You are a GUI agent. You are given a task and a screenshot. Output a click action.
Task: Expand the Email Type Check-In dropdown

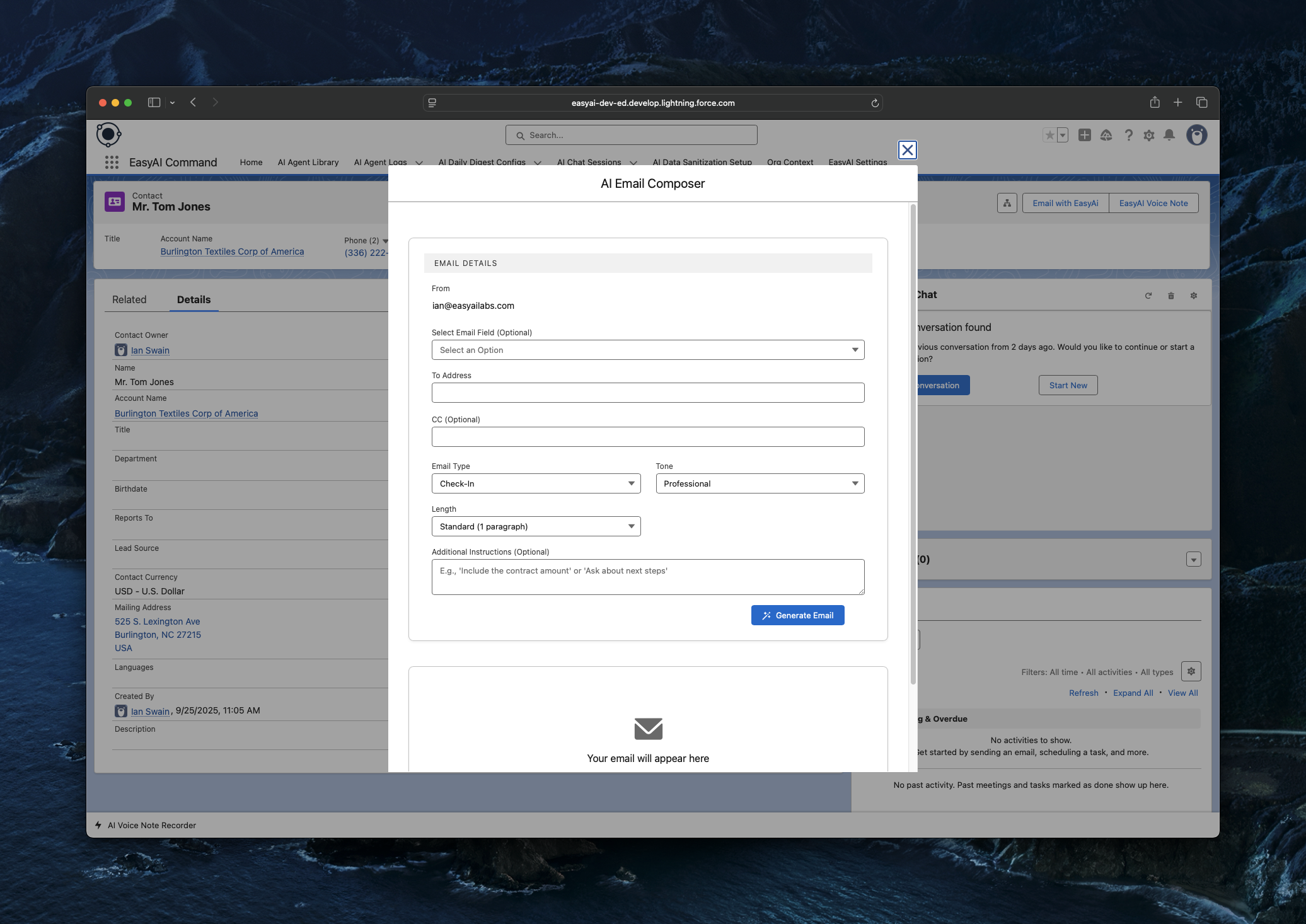[536, 483]
